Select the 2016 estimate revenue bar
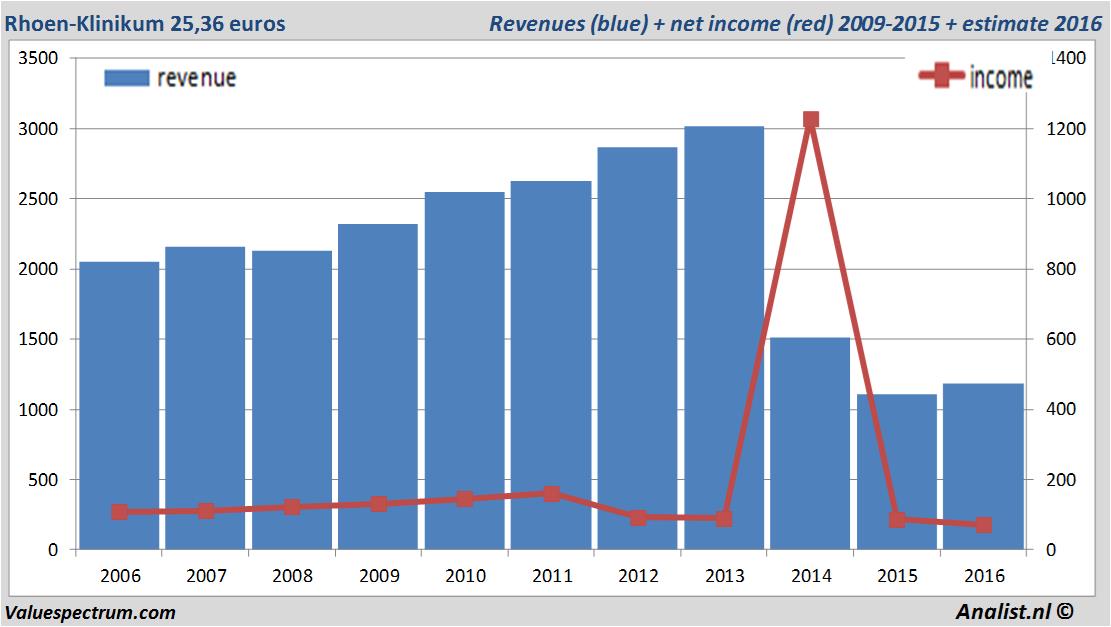The image size is (1111, 627). coord(983,467)
